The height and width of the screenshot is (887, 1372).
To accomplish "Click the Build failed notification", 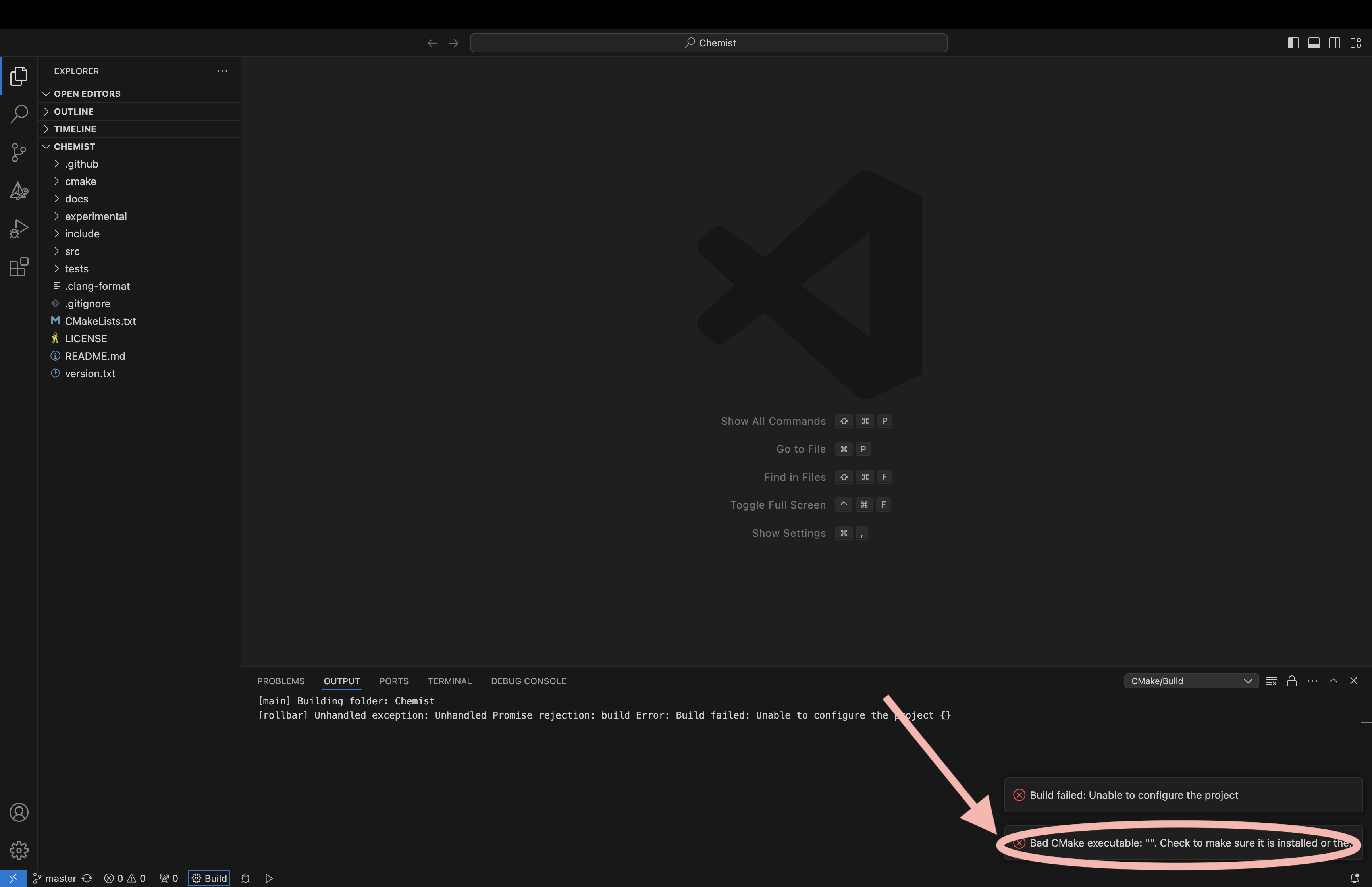I will tap(1183, 795).
